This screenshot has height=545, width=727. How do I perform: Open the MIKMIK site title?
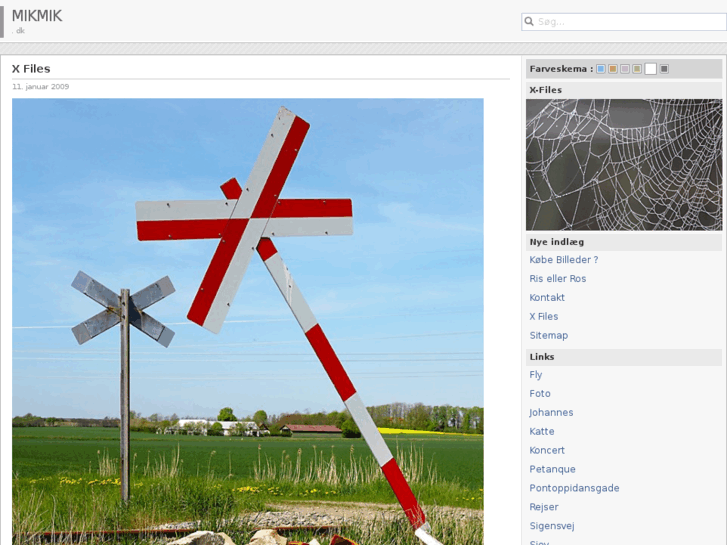pos(37,16)
